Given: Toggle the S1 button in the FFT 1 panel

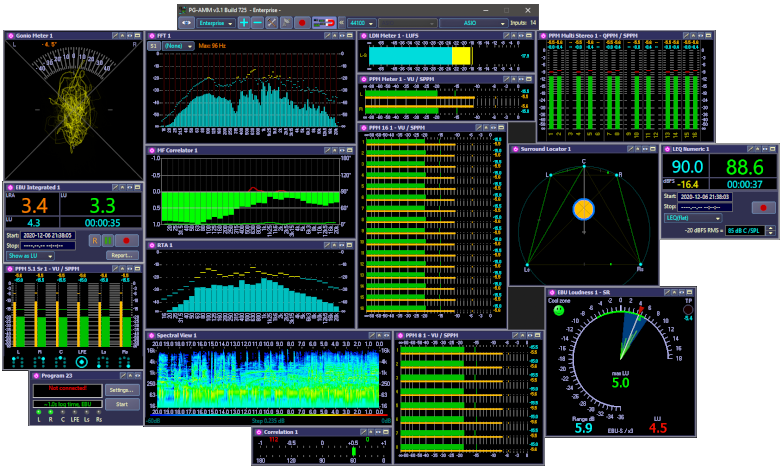Looking at the screenshot, I should [153, 46].
